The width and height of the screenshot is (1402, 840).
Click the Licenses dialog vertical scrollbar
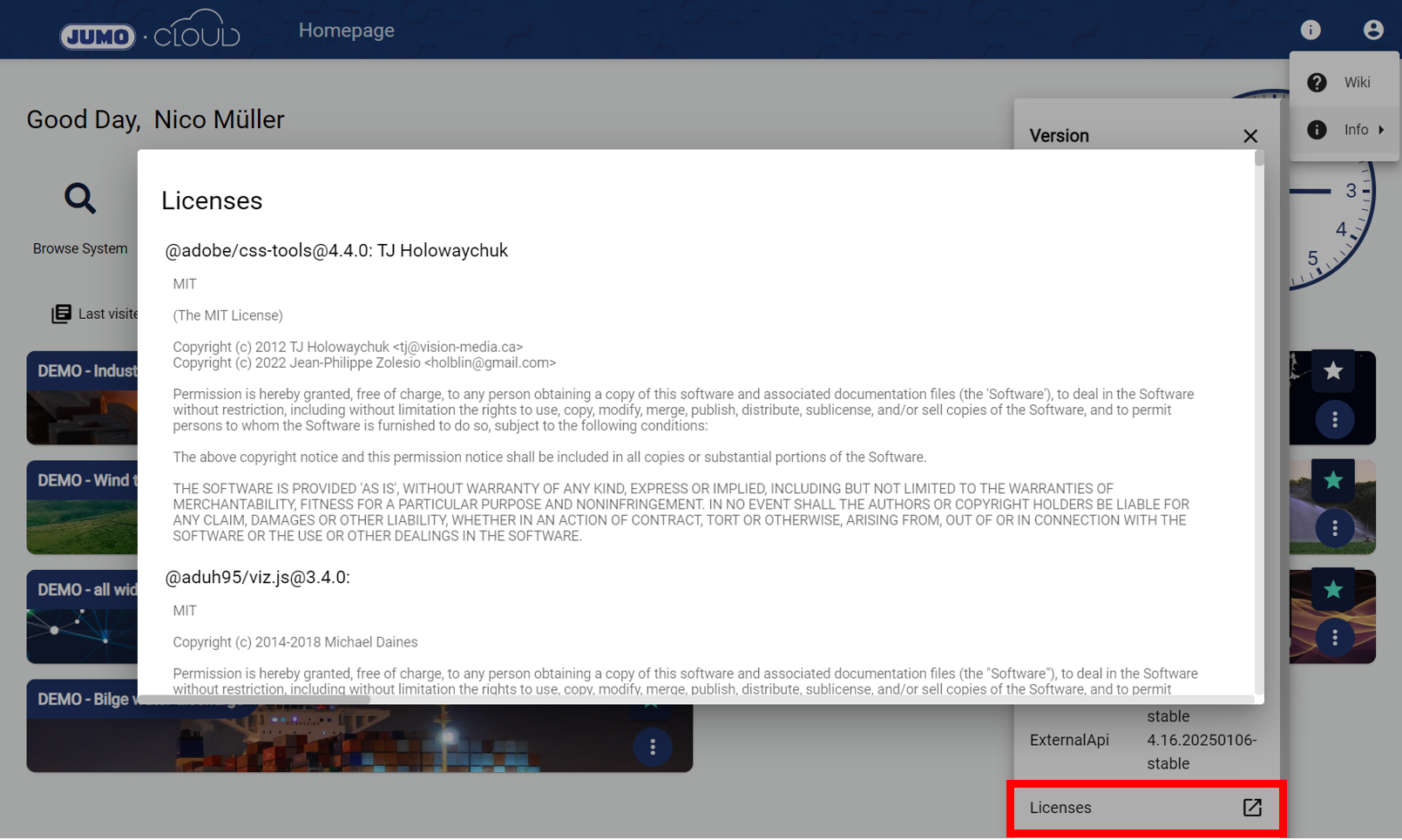[1259, 159]
